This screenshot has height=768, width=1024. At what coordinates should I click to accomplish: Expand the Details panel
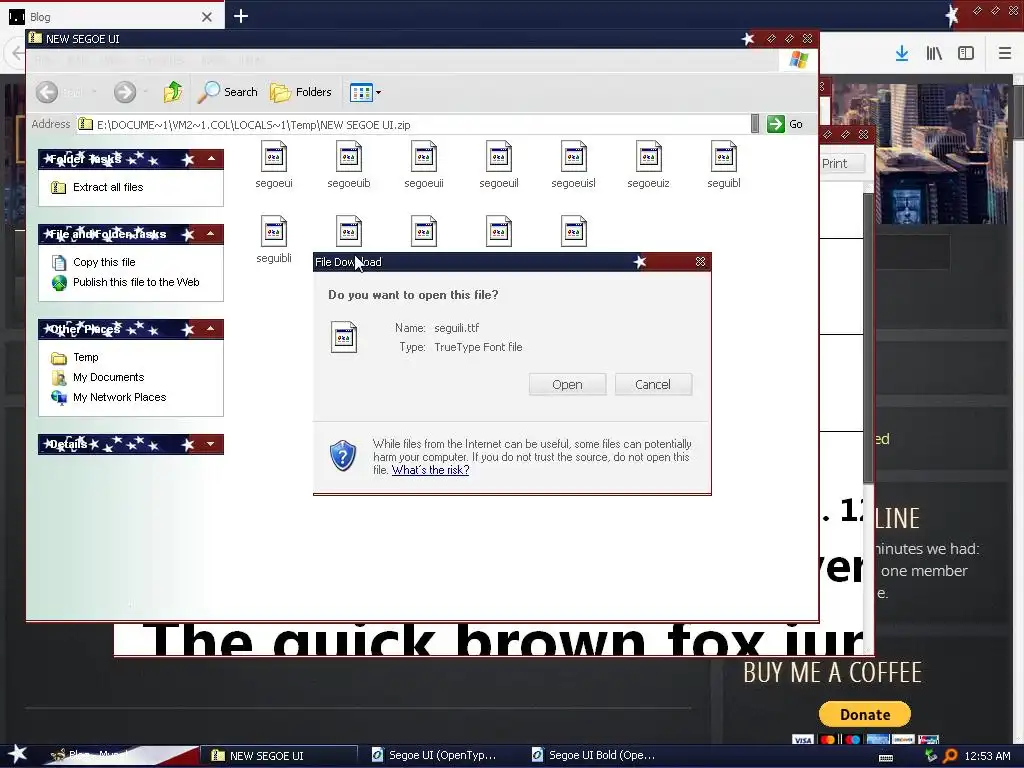coord(211,444)
